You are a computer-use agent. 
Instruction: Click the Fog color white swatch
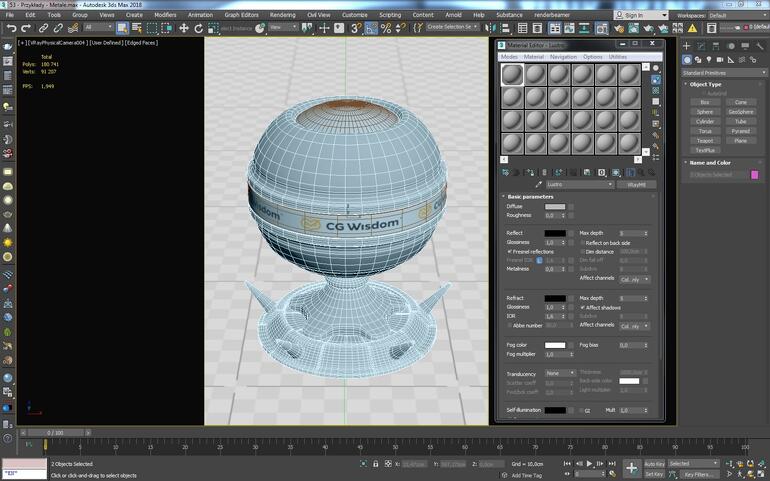tap(555, 345)
